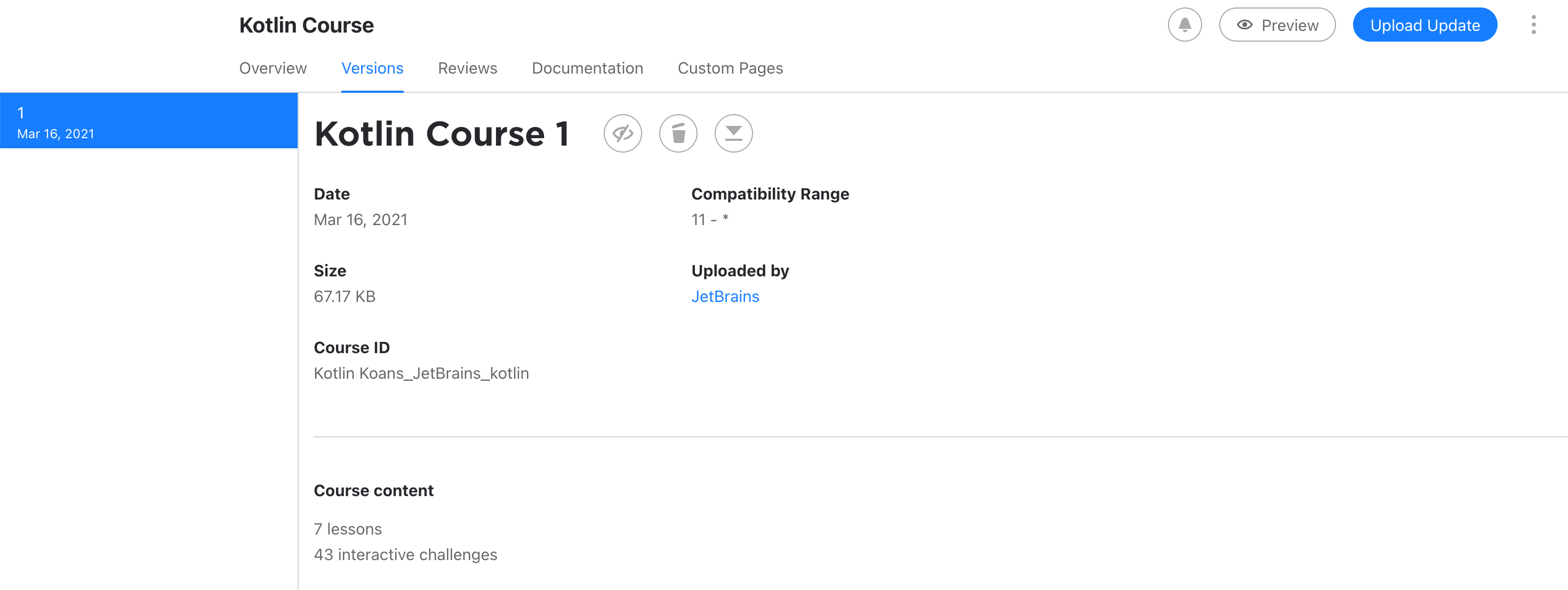Select version 1 in versions list
1568x590 pixels.
coord(148,121)
